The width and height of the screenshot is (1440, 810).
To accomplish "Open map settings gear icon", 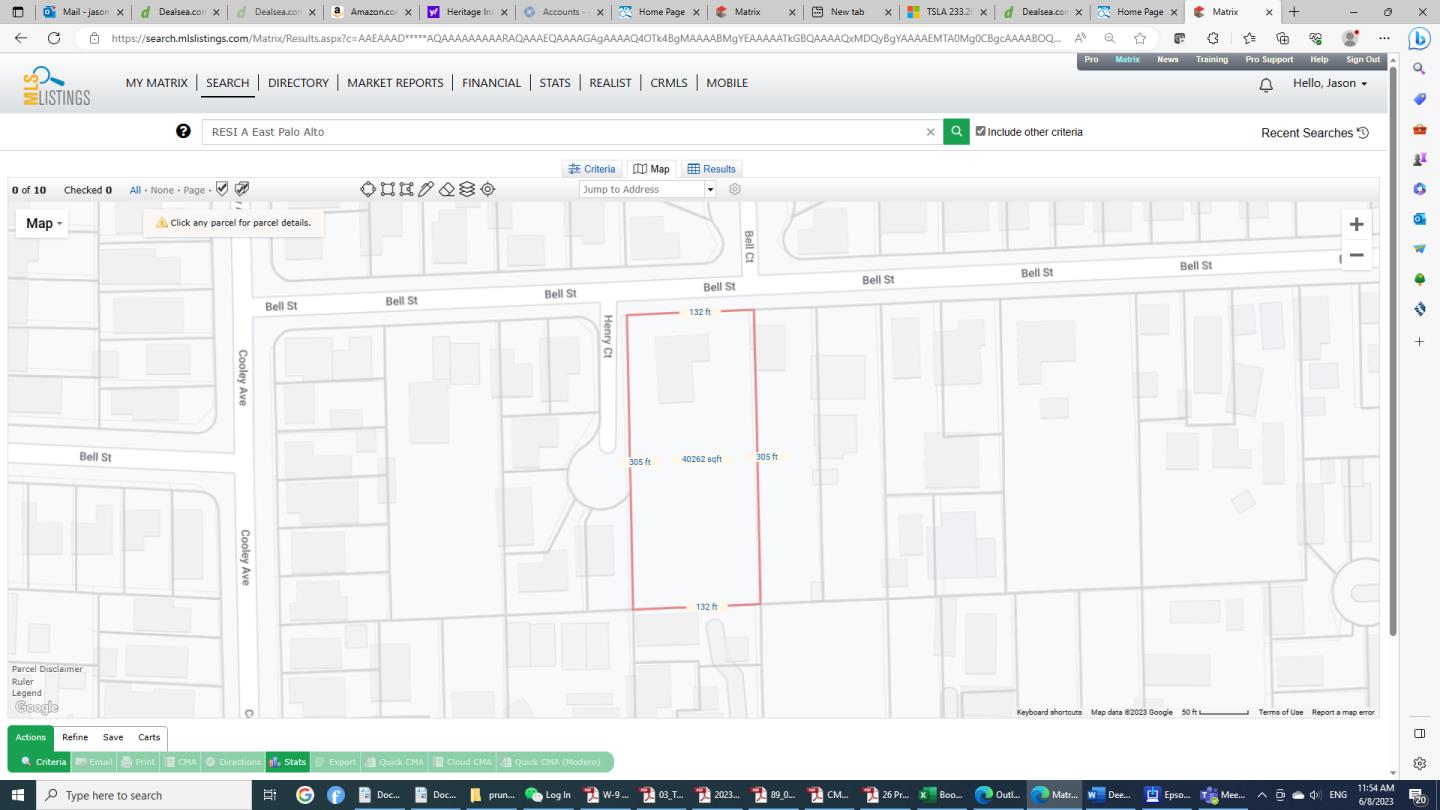I will 735,189.
